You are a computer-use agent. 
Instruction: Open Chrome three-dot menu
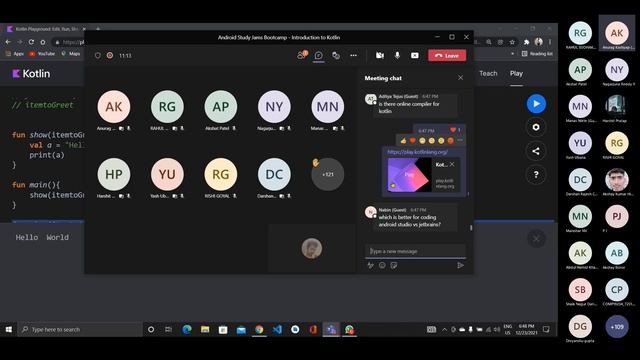pos(550,42)
